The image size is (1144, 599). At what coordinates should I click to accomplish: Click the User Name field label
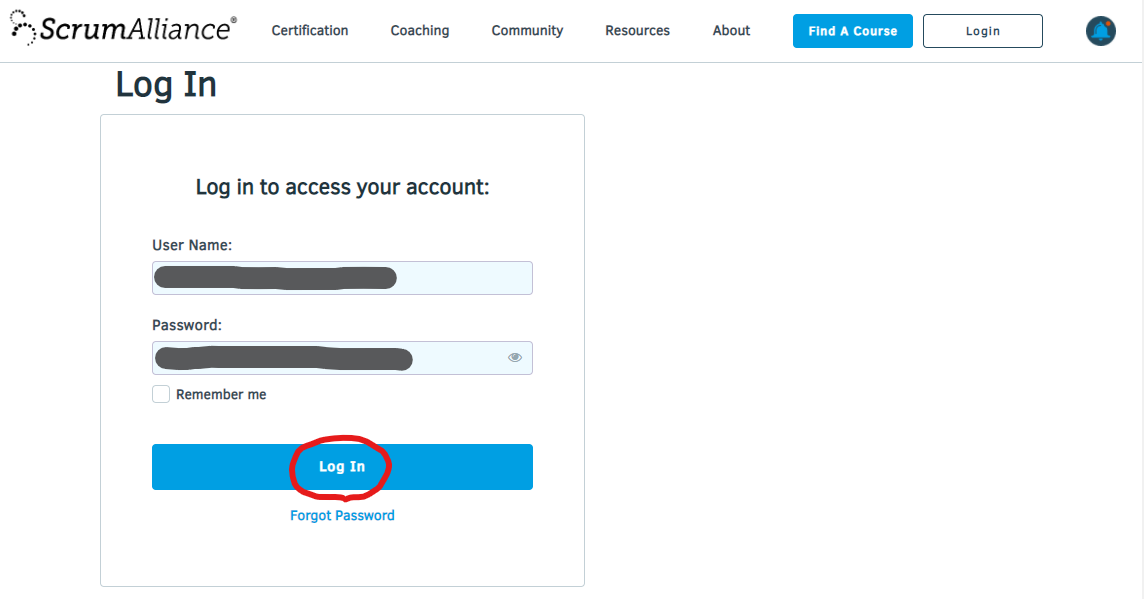192,245
